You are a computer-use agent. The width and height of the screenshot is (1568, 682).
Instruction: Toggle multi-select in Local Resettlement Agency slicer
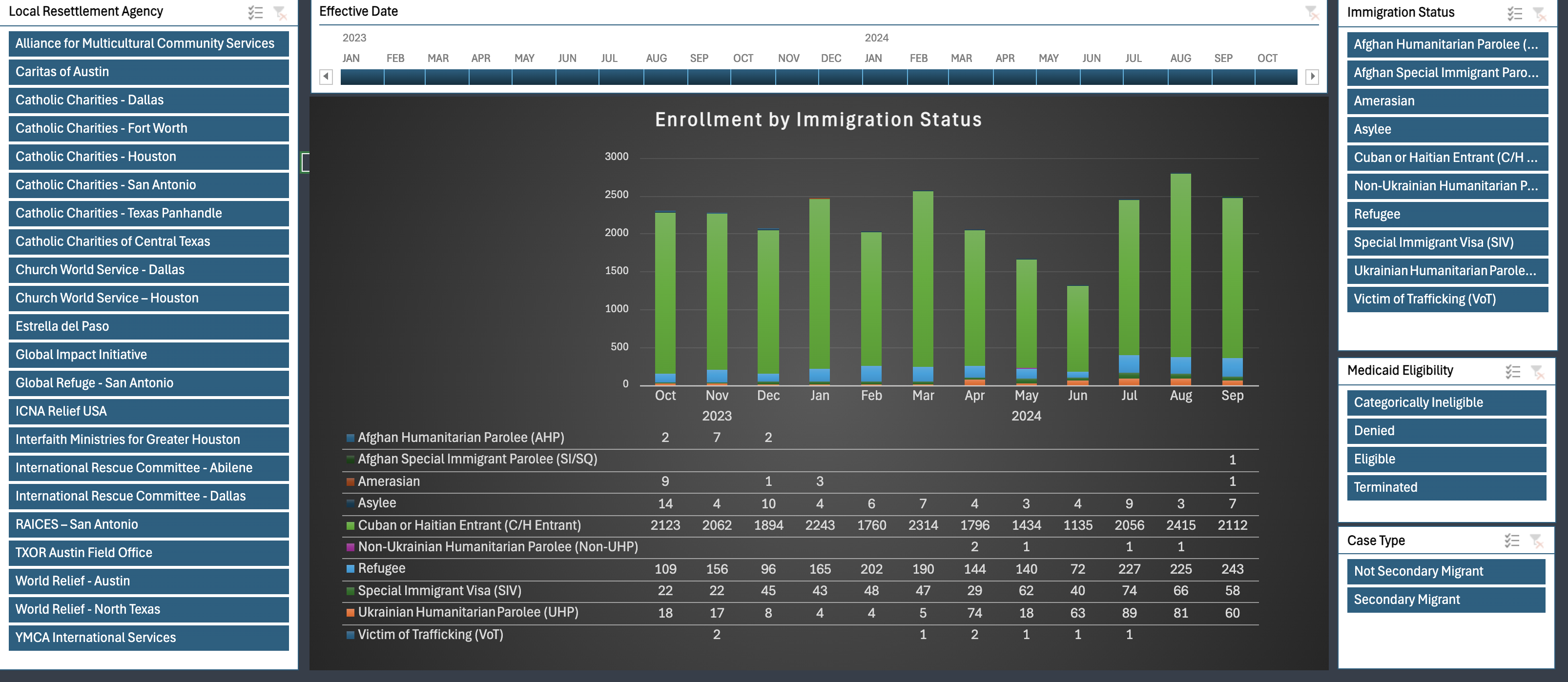(x=255, y=12)
